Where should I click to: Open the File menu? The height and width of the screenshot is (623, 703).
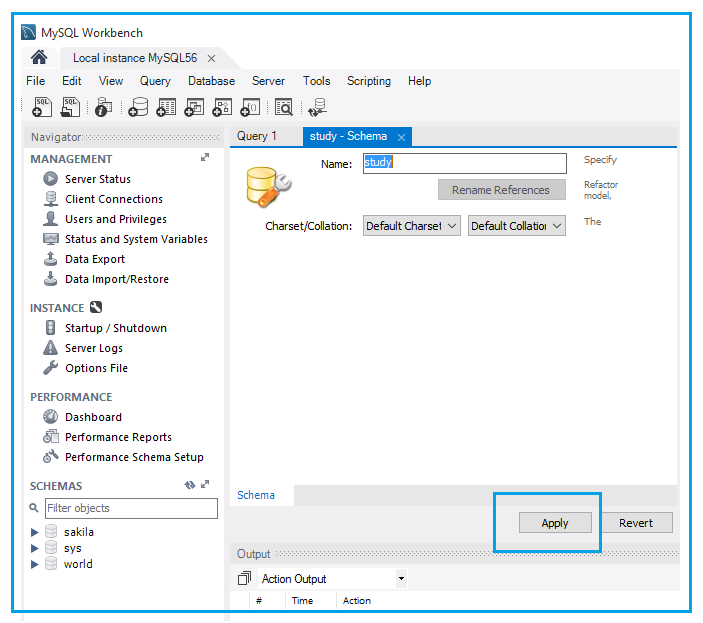pyautogui.click(x=35, y=81)
